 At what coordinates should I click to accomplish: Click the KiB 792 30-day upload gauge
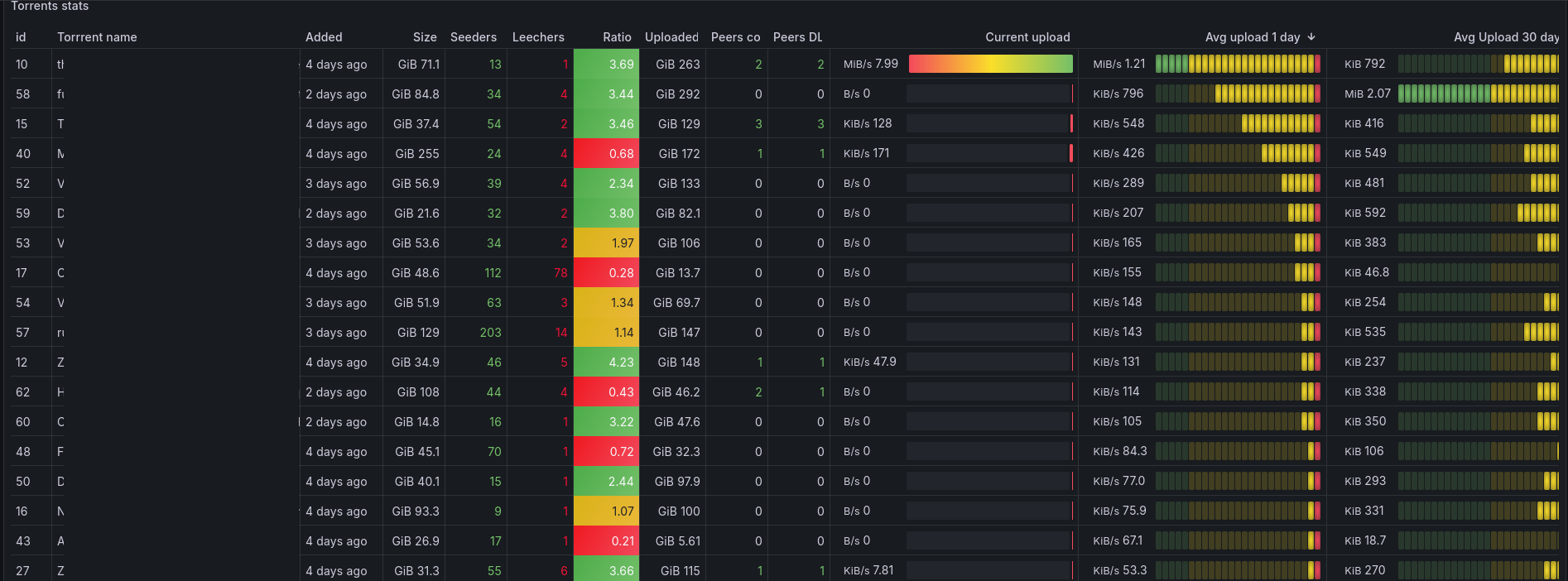(1479, 64)
